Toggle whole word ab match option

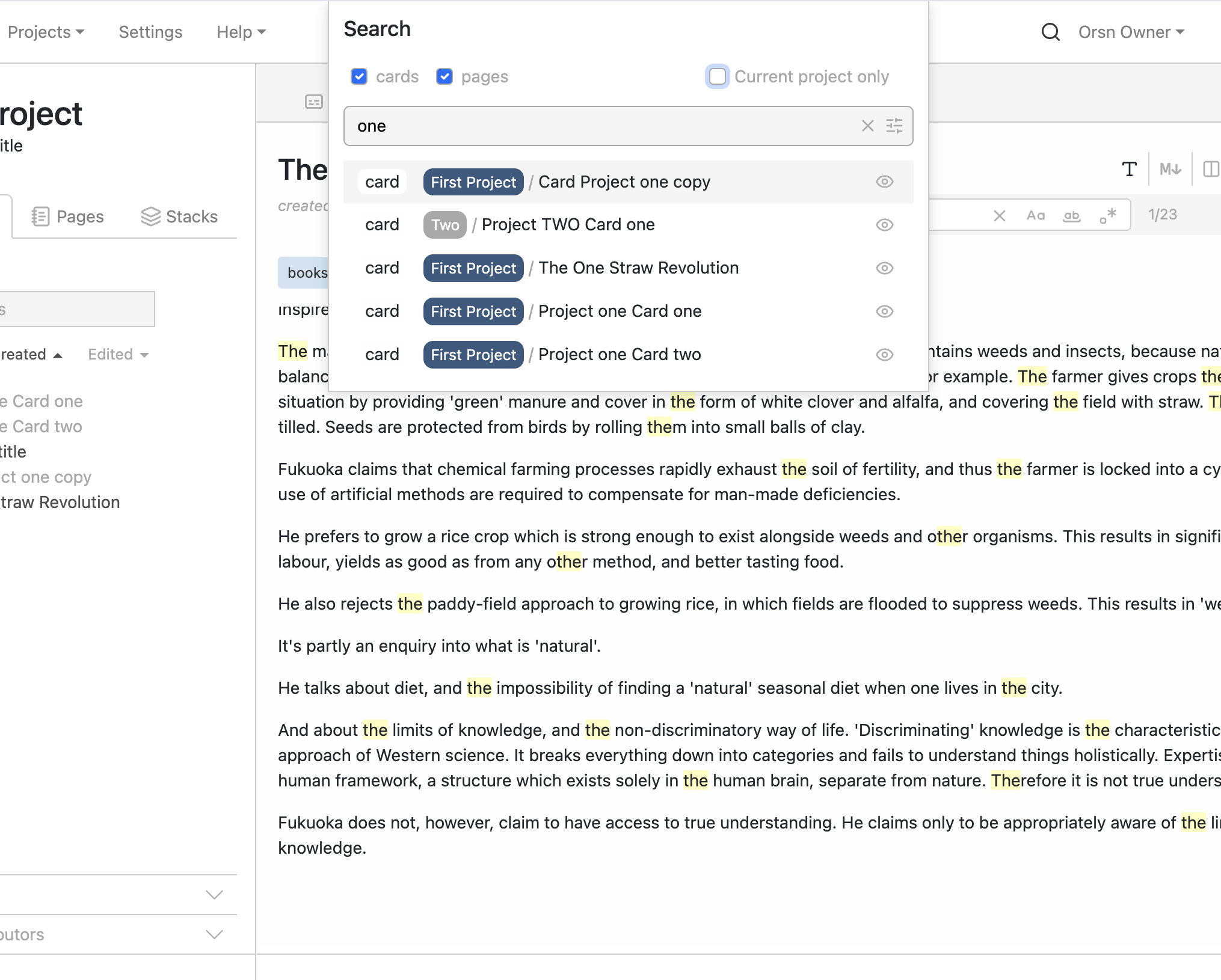pos(1072,216)
